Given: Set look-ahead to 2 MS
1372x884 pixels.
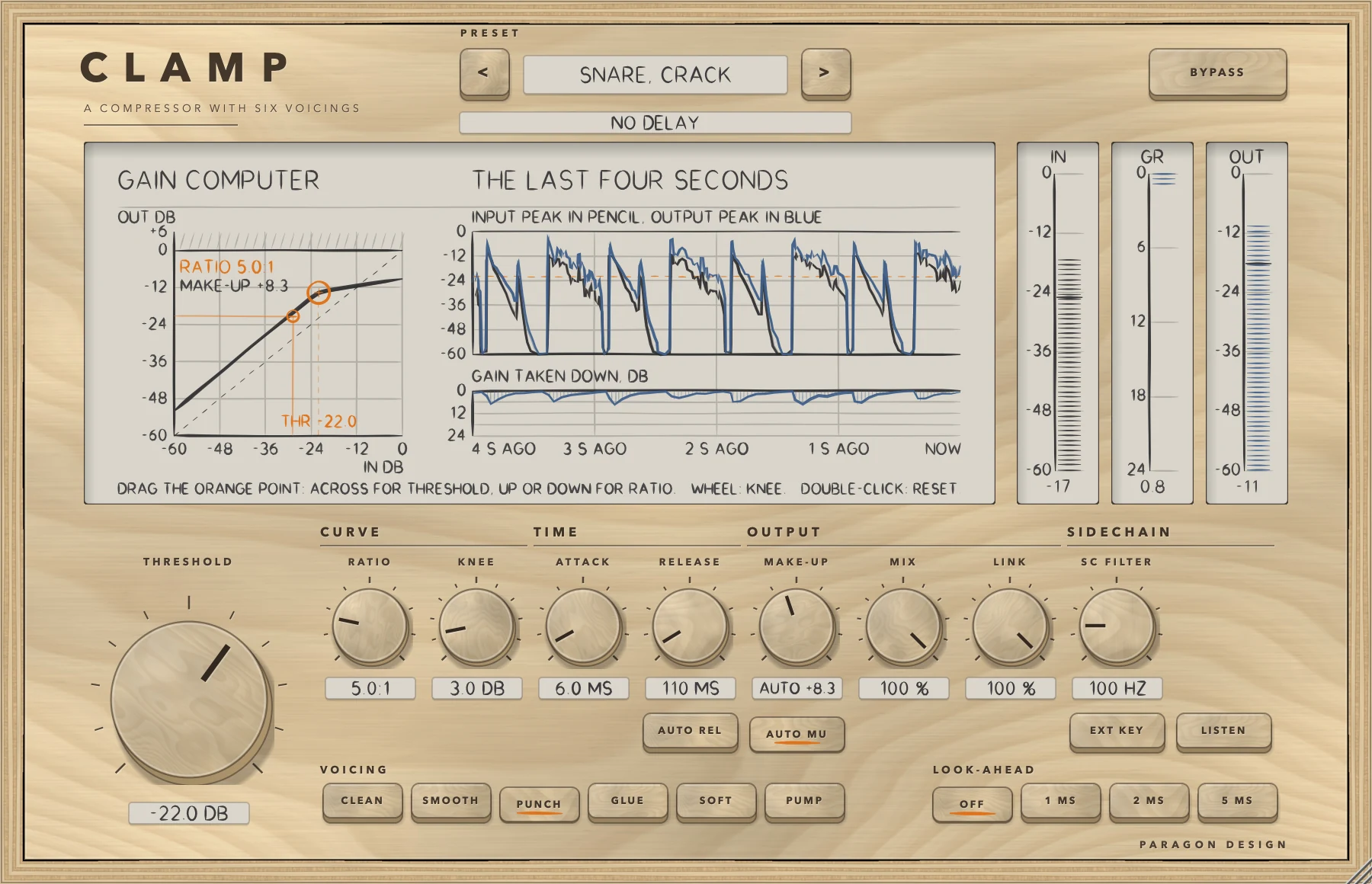Looking at the screenshot, I should pos(1149,801).
